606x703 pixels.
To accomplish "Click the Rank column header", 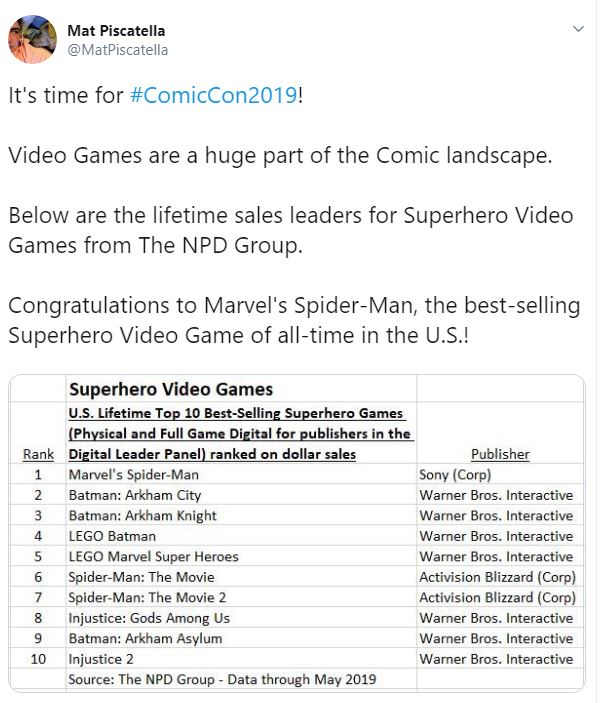I will click(38, 454).
